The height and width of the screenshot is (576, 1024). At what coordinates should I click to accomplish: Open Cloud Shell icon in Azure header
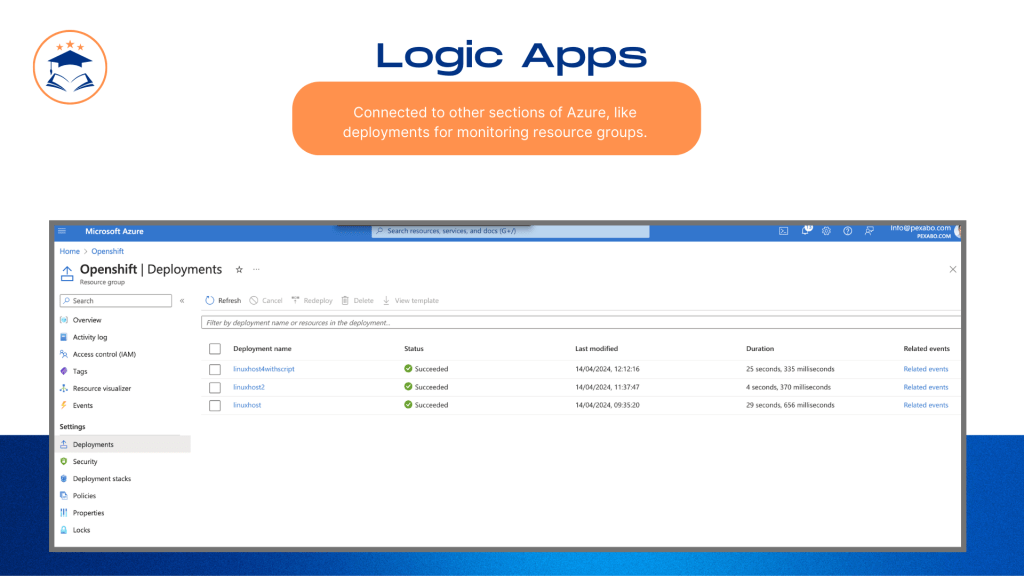point(783,231)
